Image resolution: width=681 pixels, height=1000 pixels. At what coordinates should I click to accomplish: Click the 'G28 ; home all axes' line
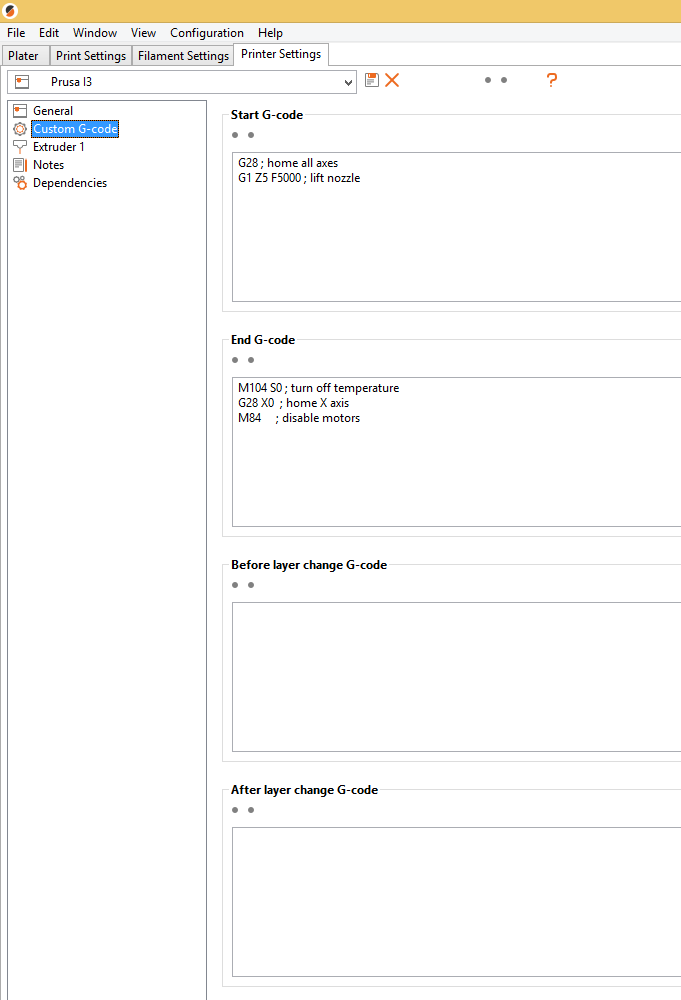(288, 163)
